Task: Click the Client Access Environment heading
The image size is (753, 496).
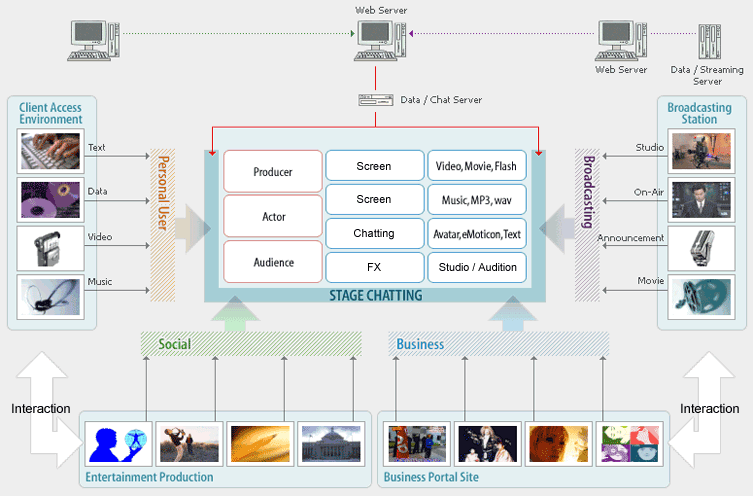Action: pyautogui.click(x=50, y=113)
